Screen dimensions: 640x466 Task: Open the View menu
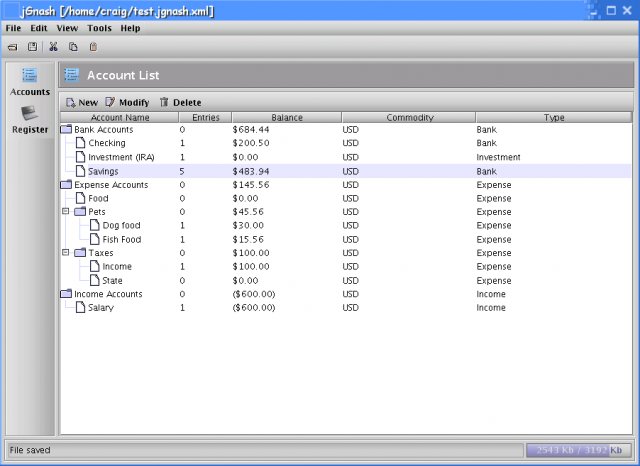[x=67, y=28]
